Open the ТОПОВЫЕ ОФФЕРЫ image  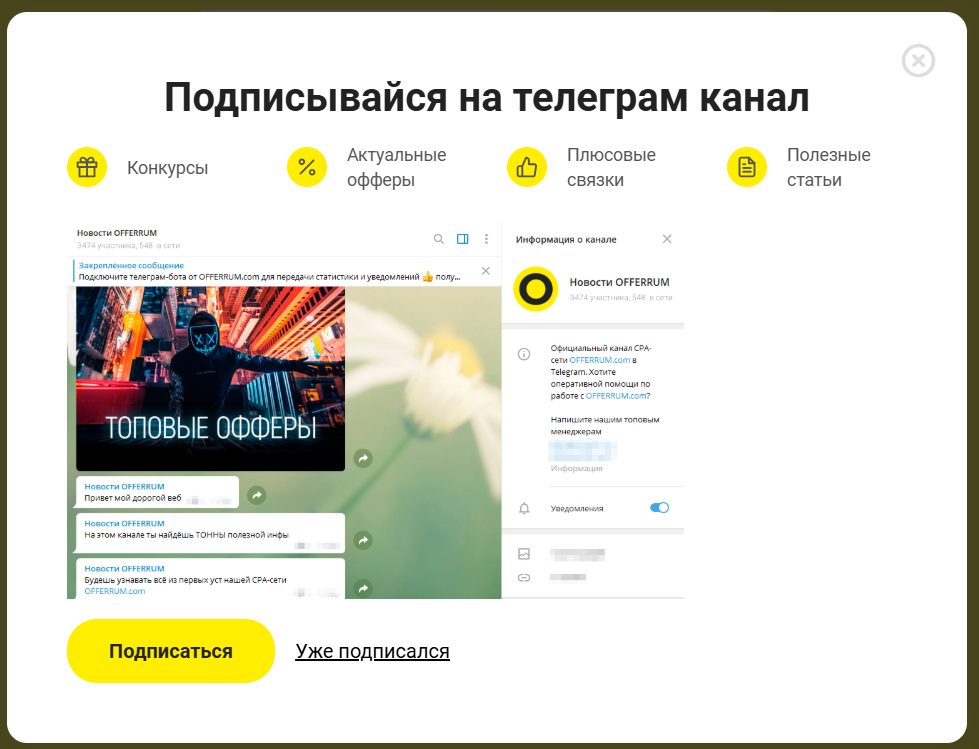210,378
